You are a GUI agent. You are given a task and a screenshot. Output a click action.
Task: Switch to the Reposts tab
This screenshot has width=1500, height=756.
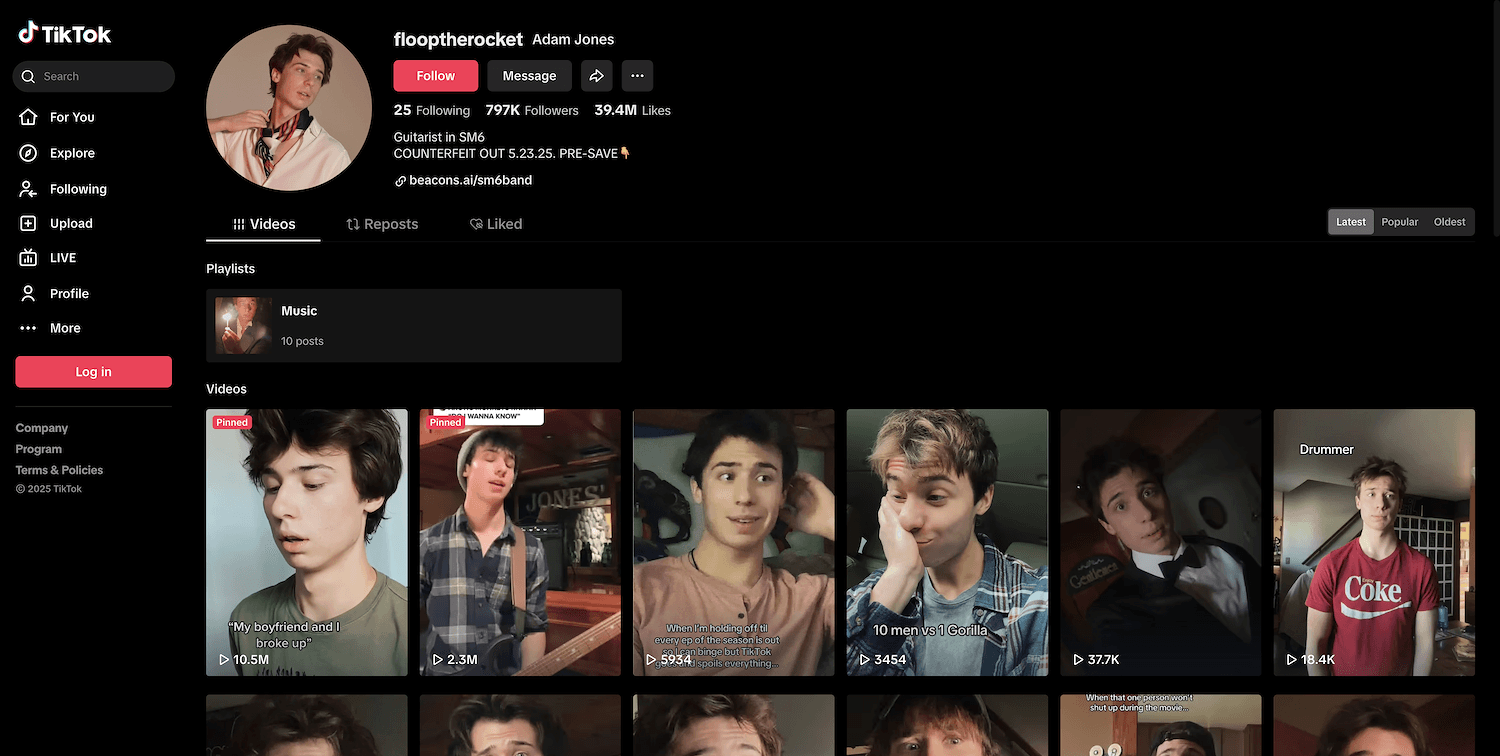(x=382, y=224)
